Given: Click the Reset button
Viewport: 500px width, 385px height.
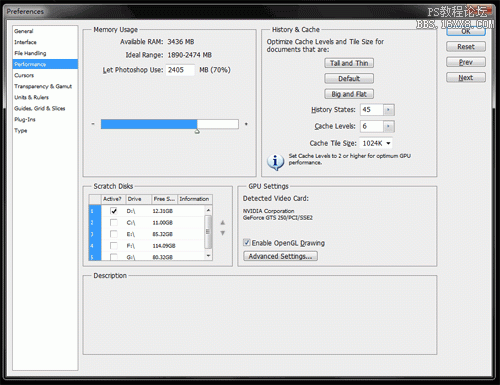Looking at the screenshot, I should [x=466, y=47].
